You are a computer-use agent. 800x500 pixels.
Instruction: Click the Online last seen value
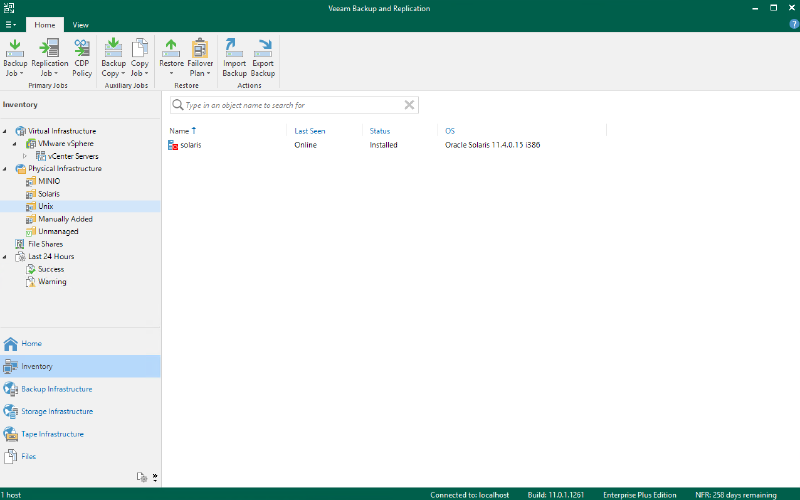306,145
